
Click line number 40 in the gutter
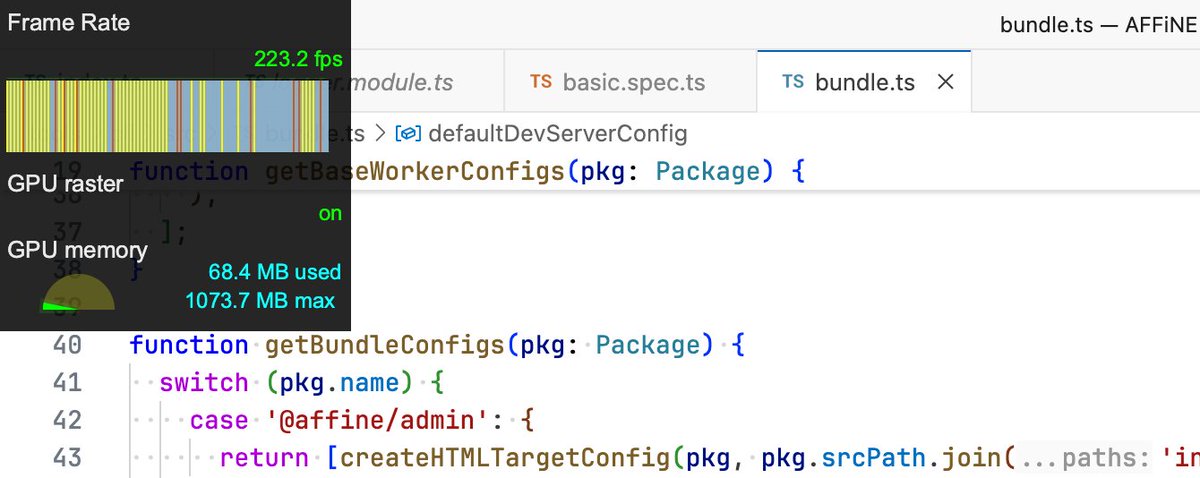coord(67,345)
